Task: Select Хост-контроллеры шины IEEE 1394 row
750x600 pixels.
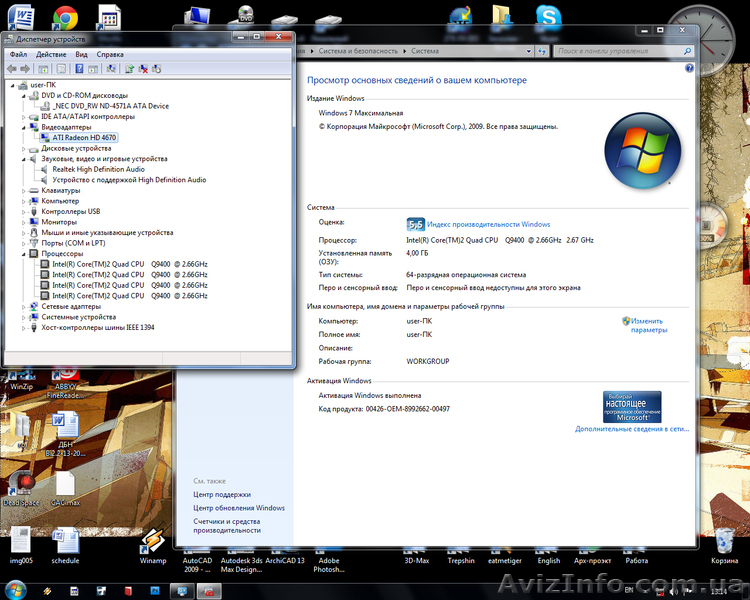Action: 98,328
